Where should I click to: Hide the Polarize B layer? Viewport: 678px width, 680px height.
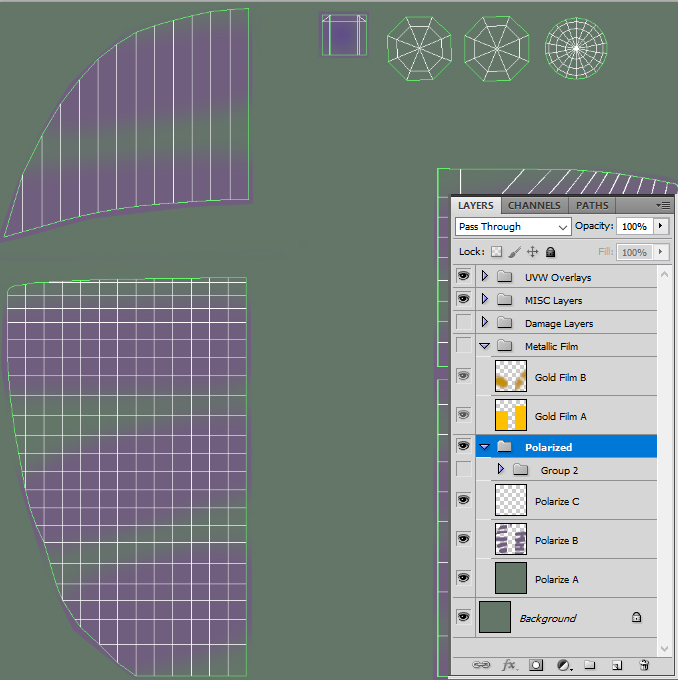463,539
